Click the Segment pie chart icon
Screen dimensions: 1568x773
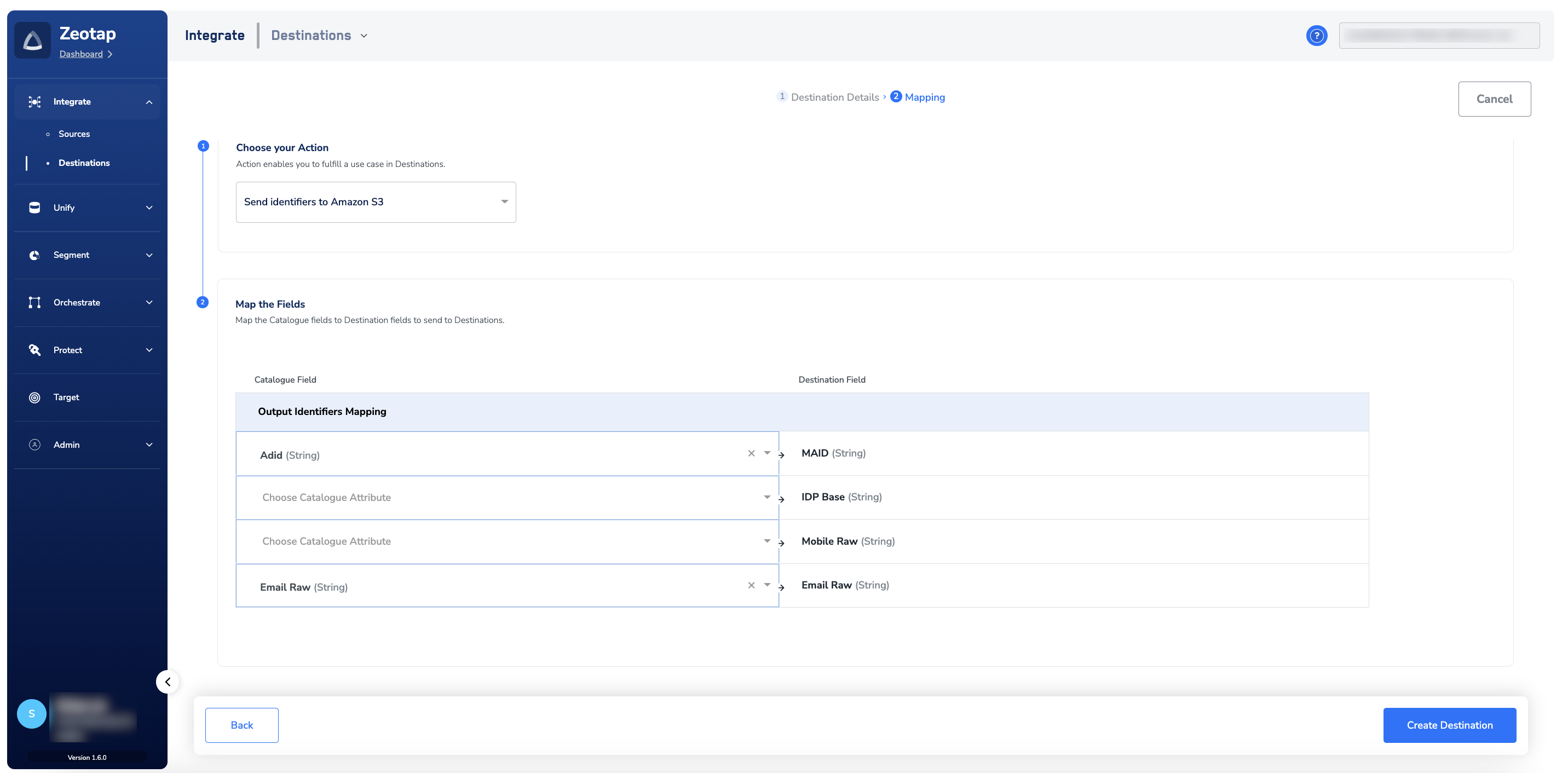tap(34, 255)
